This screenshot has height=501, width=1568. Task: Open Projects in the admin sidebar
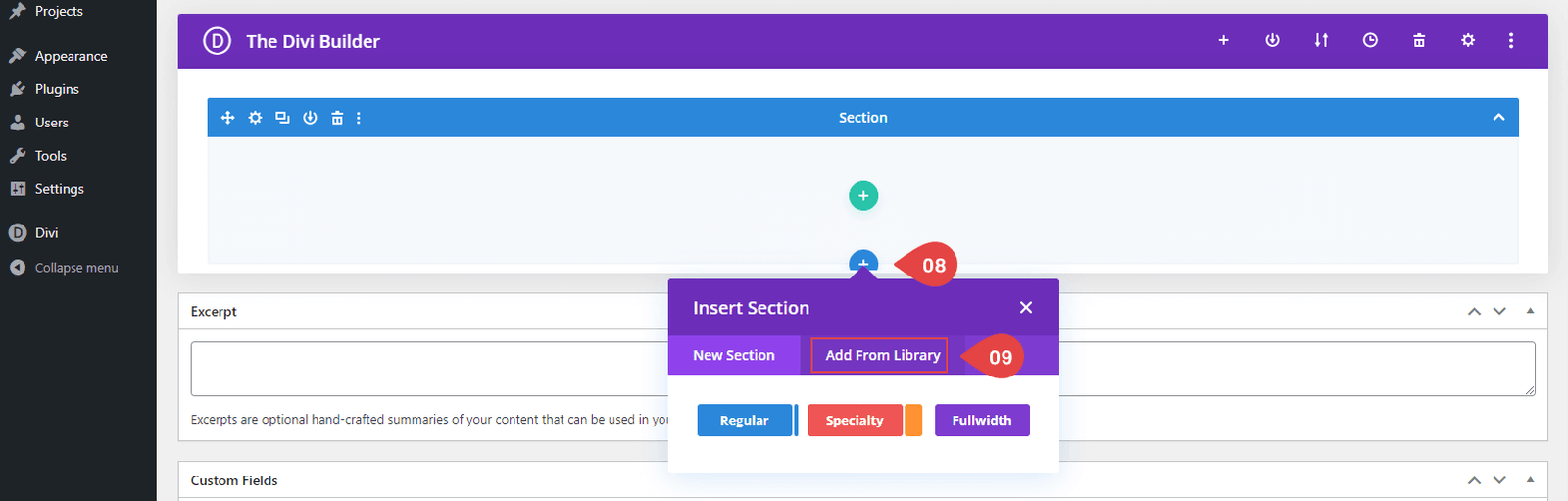click(59, 11)
